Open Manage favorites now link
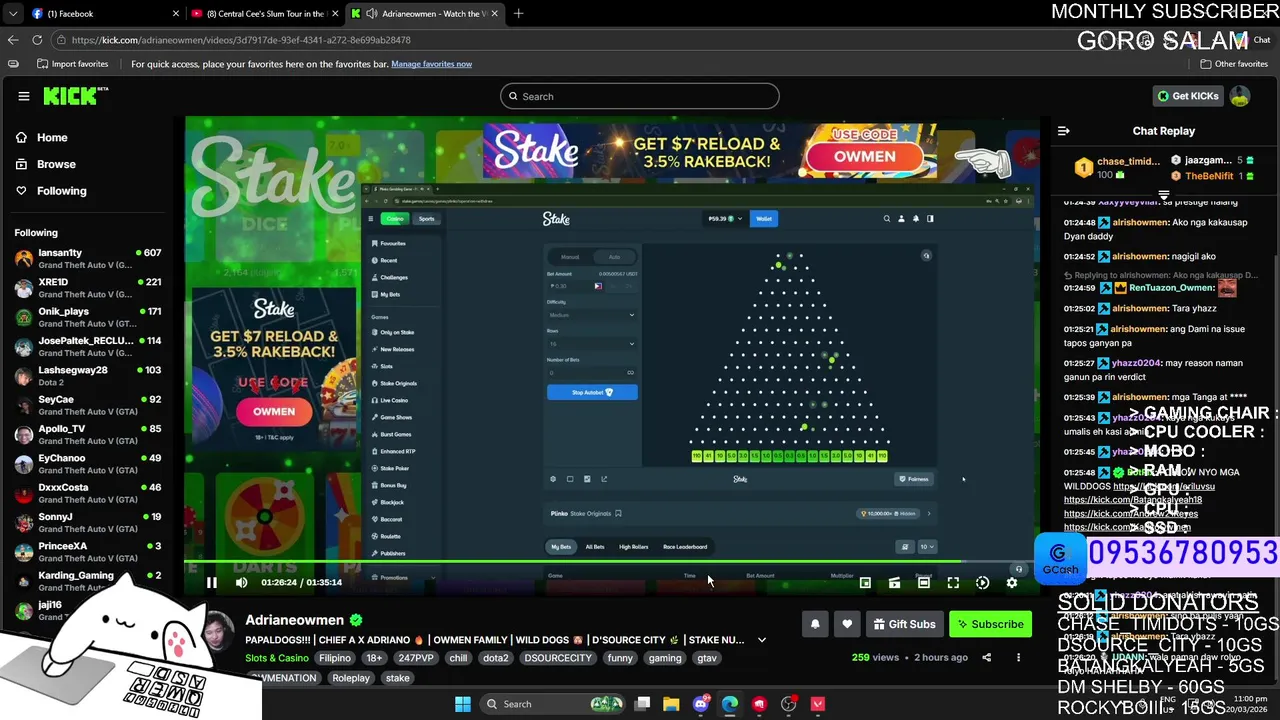 tap(431, 64)
